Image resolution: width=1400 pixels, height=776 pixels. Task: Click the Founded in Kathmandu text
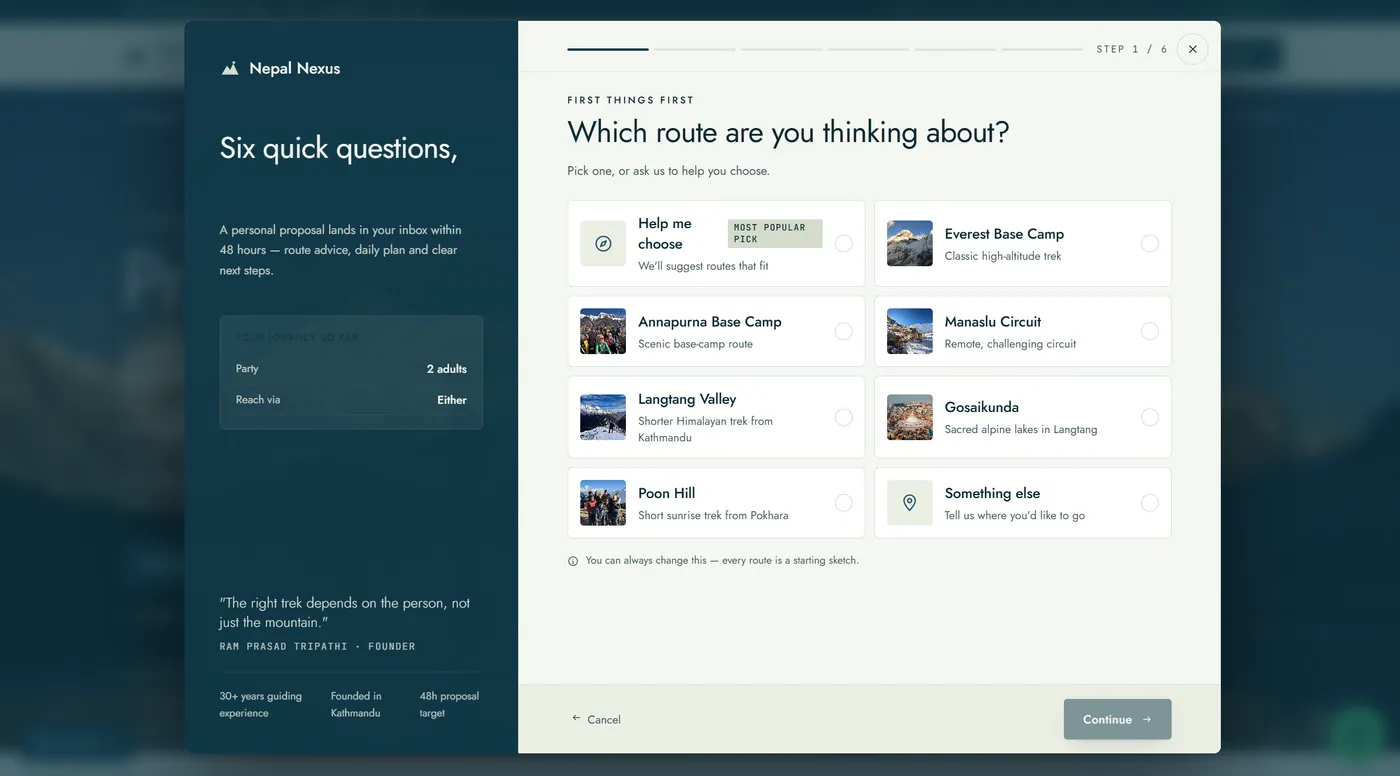click(356, 704)
